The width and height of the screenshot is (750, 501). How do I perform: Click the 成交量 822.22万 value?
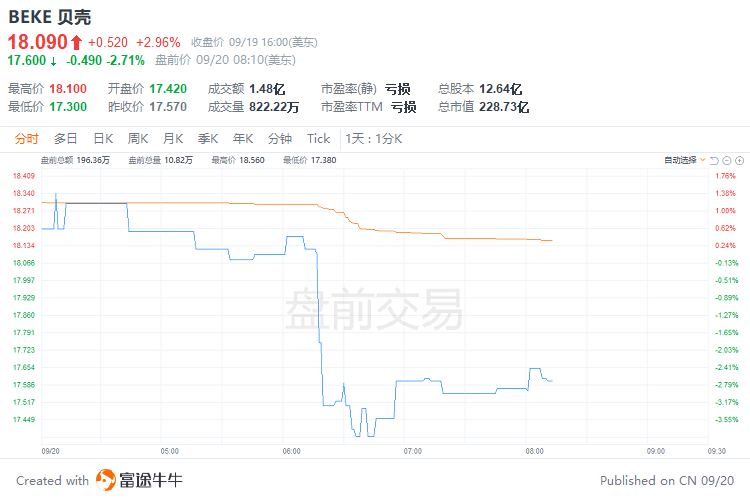click(274, 107)
